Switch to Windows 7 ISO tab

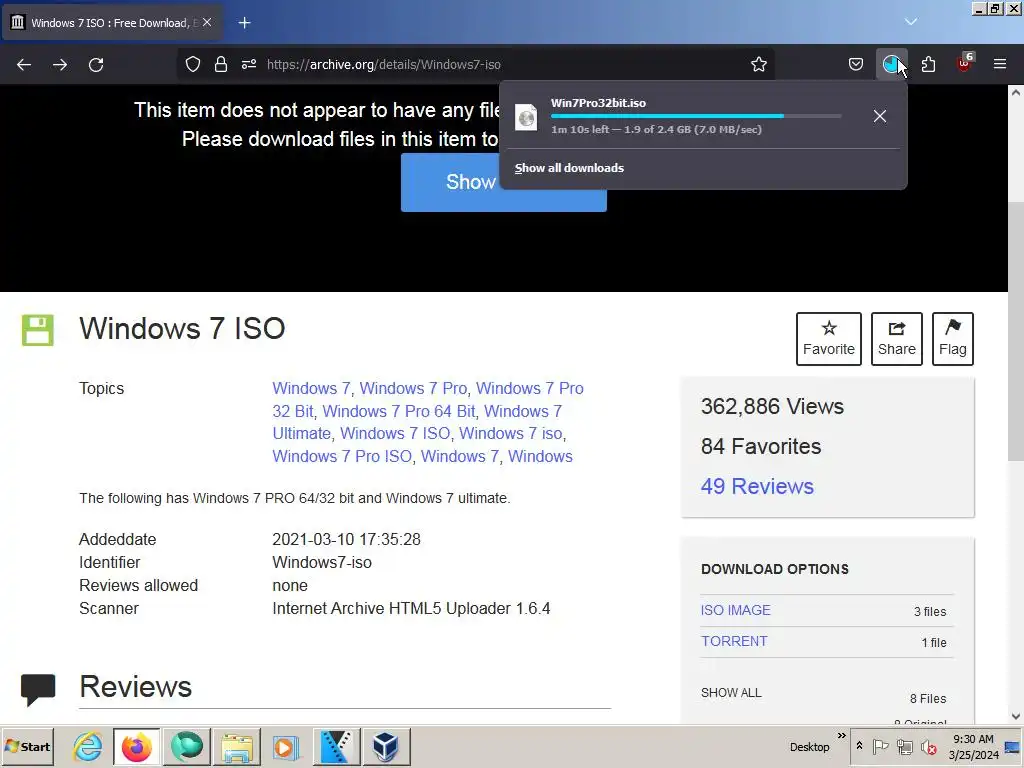click(x=112, y=23)
